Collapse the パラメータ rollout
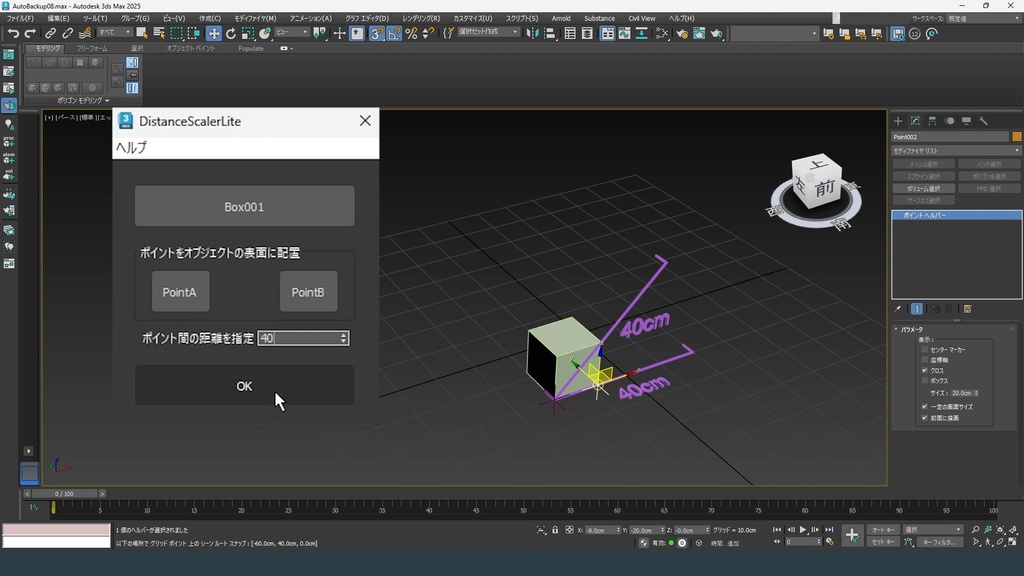The width and height of the screenshot is (1024, 576). (x=912, y=329)
